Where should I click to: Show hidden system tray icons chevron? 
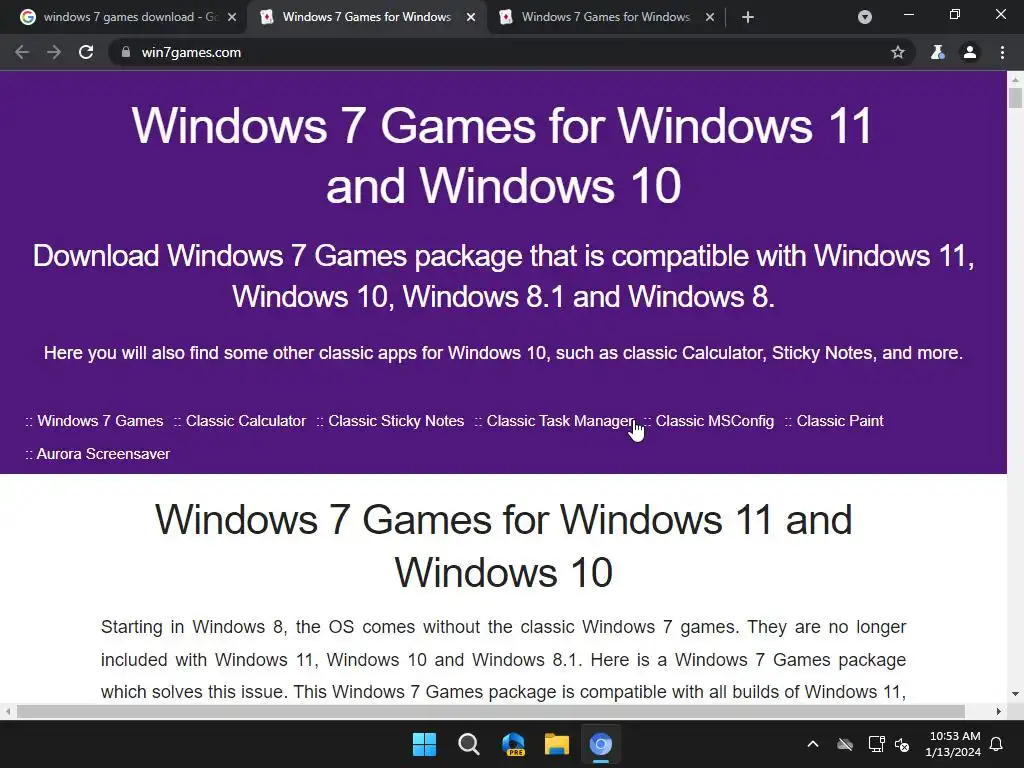(813, 744)
